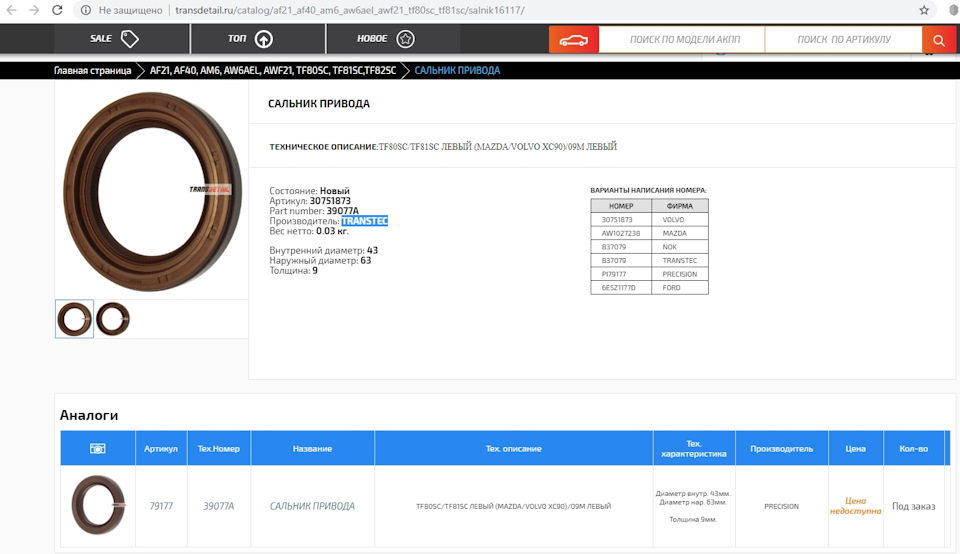Click the site info icon beside 'Не защищено'
960x554 pixels.
tap(86, 10)
